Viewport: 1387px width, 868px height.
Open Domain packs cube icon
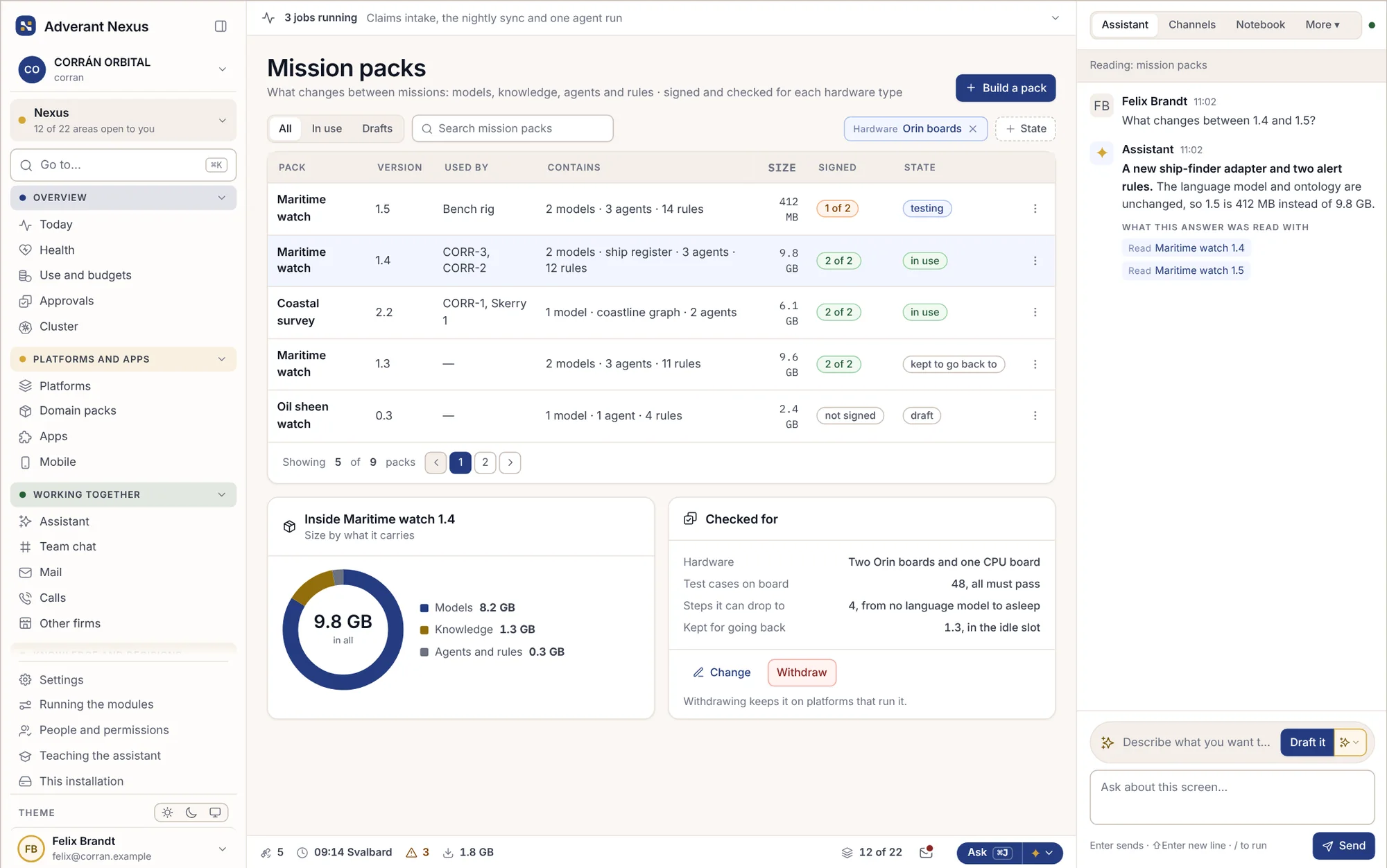tap(26, 410)
